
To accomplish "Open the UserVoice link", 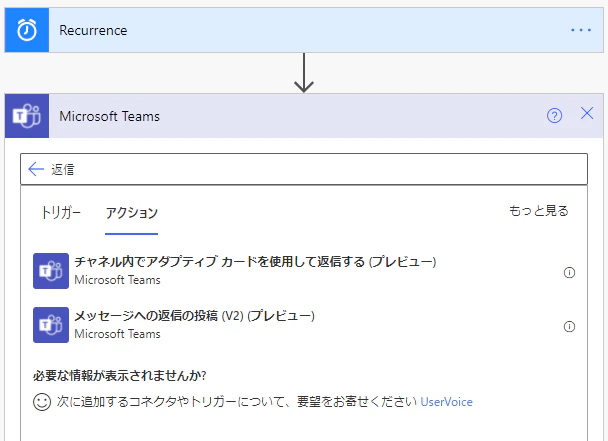I will point(446,402).
